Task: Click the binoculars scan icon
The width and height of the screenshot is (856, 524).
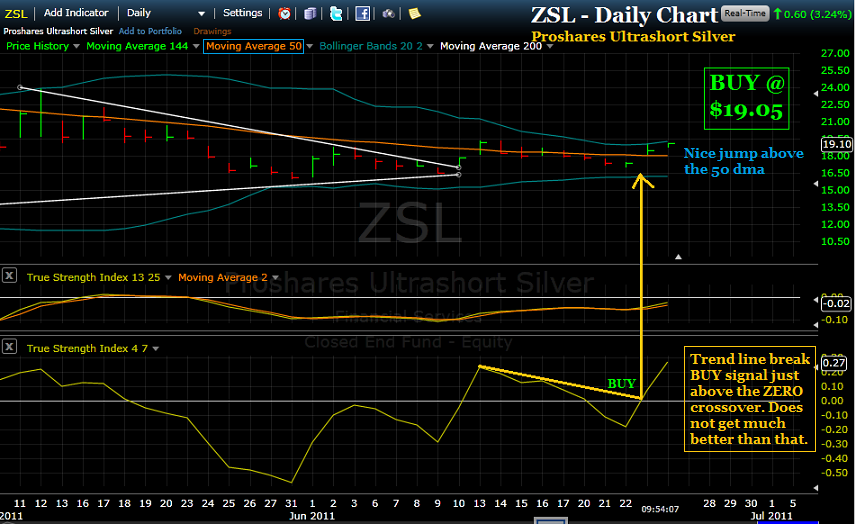Action: click(388, 13)
